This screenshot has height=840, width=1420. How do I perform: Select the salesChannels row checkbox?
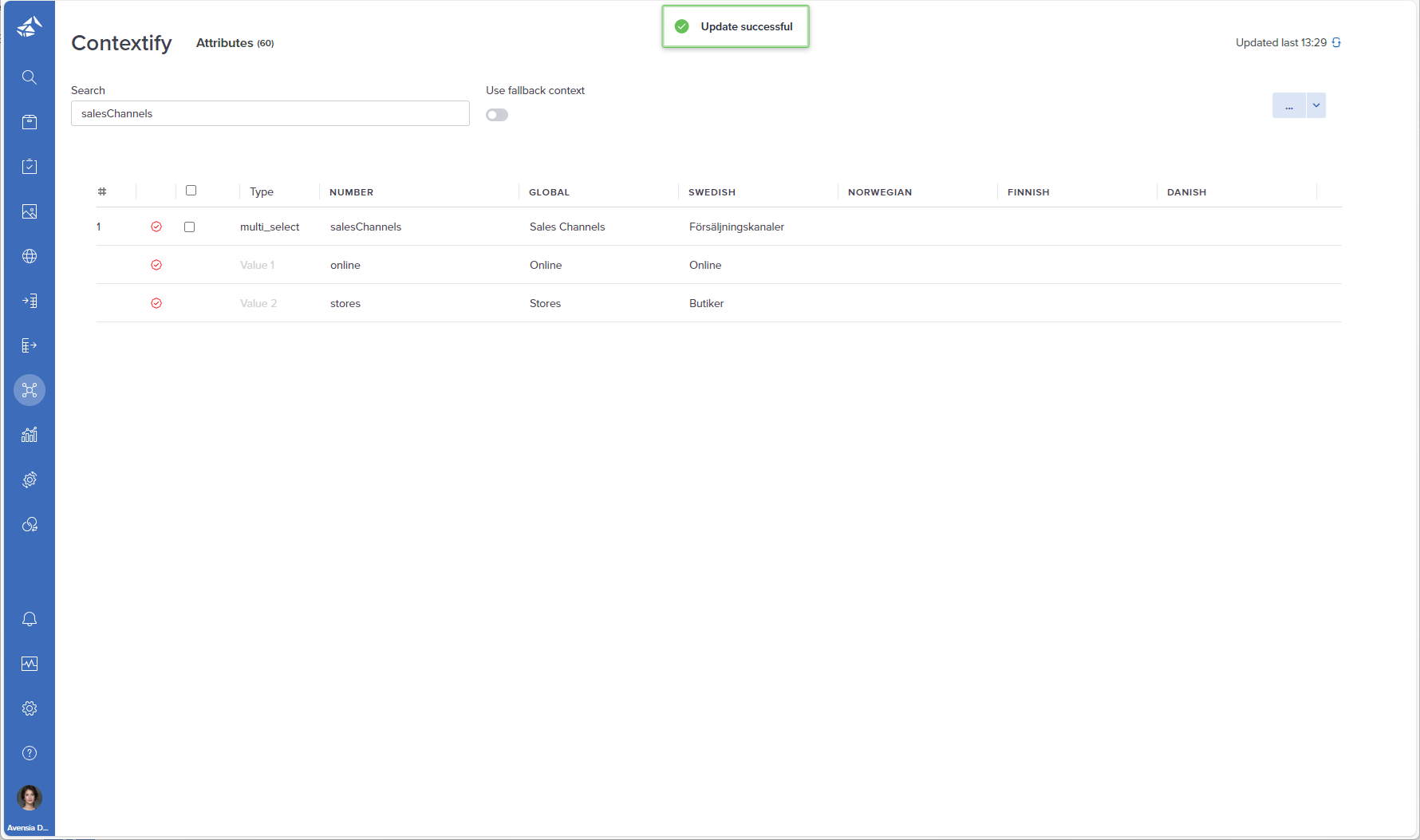189,227
